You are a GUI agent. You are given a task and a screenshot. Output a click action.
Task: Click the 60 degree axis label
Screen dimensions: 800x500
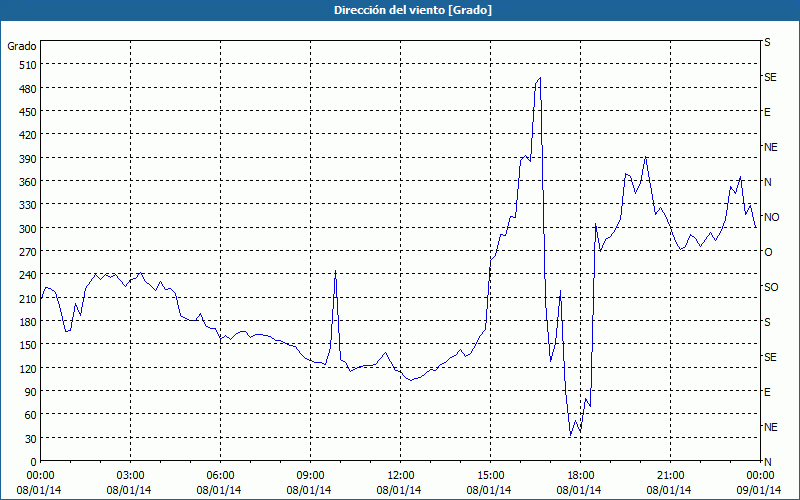tap(30, 415)
